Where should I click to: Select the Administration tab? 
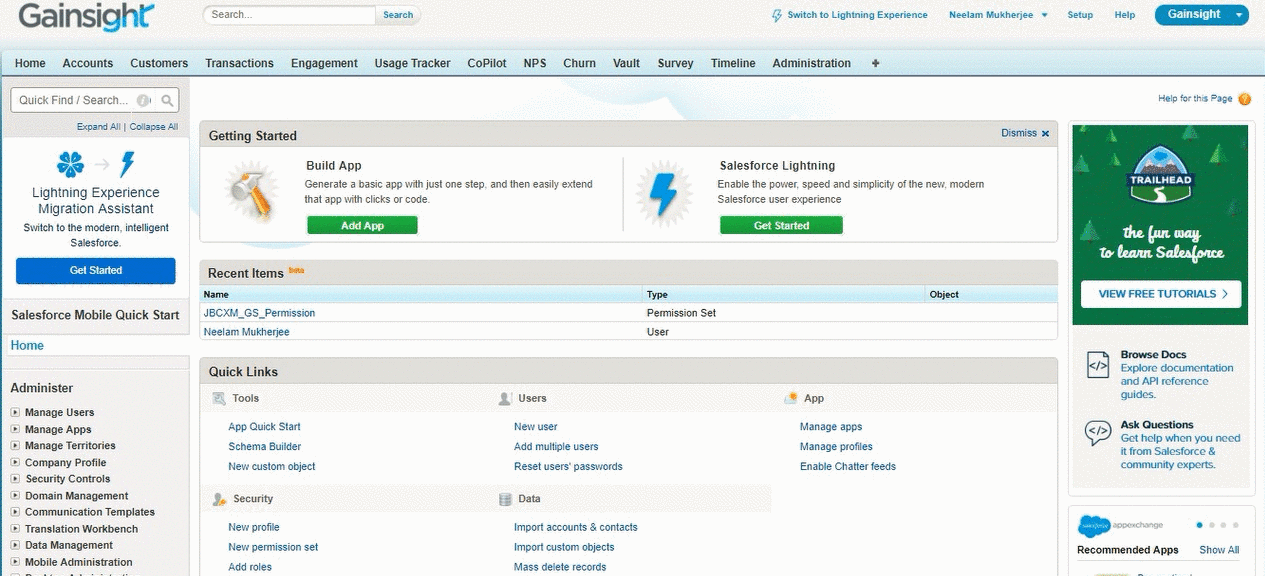coord(811,63)
